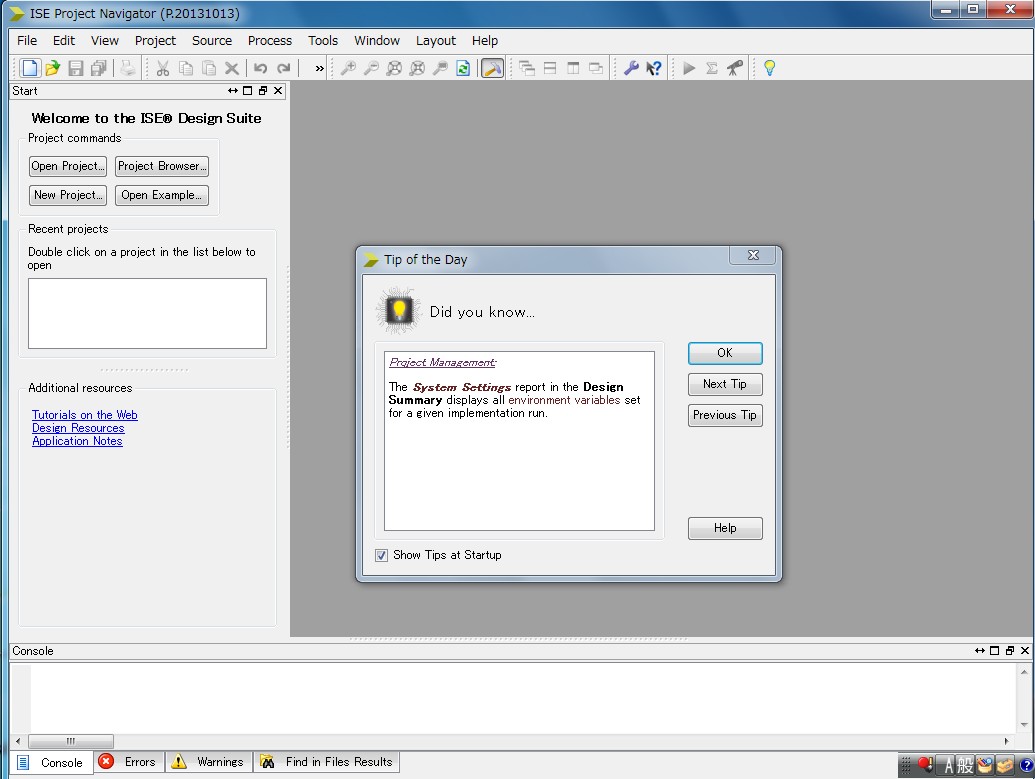The width and height of the screenshot is (1035, 779).
Task: Open the File menu
Action: (x=27, y=40)
